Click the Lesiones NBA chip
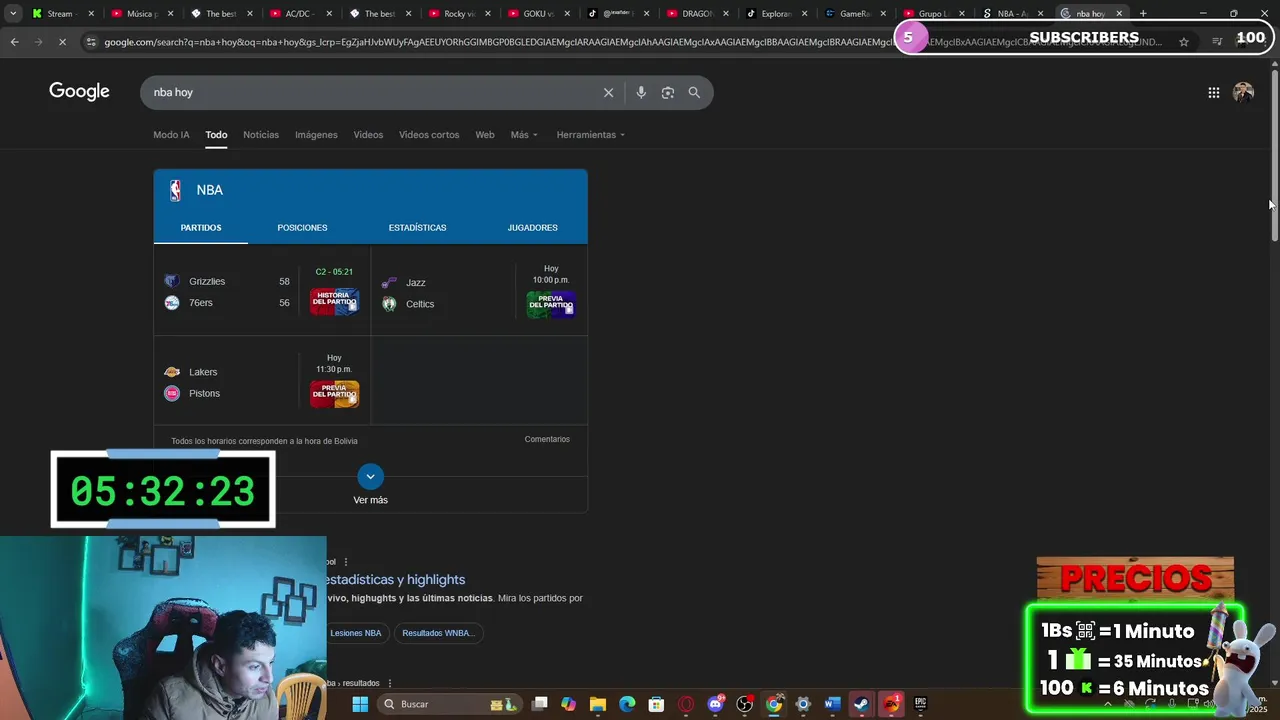The width and height of the screenshot is (1280, 720). click(x=356, y=633)
